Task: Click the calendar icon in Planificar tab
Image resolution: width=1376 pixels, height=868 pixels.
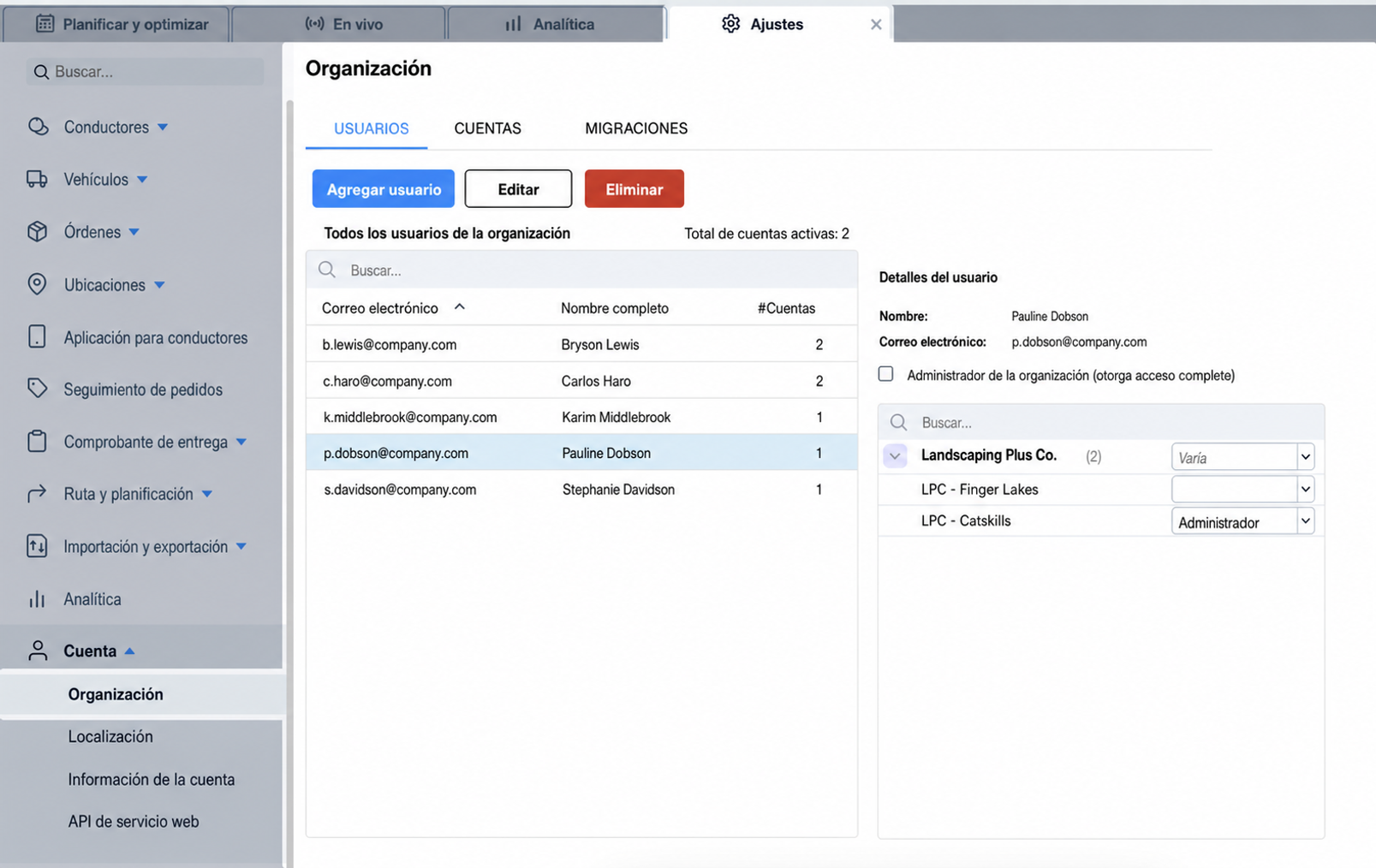Action: [x=45, y=24]
